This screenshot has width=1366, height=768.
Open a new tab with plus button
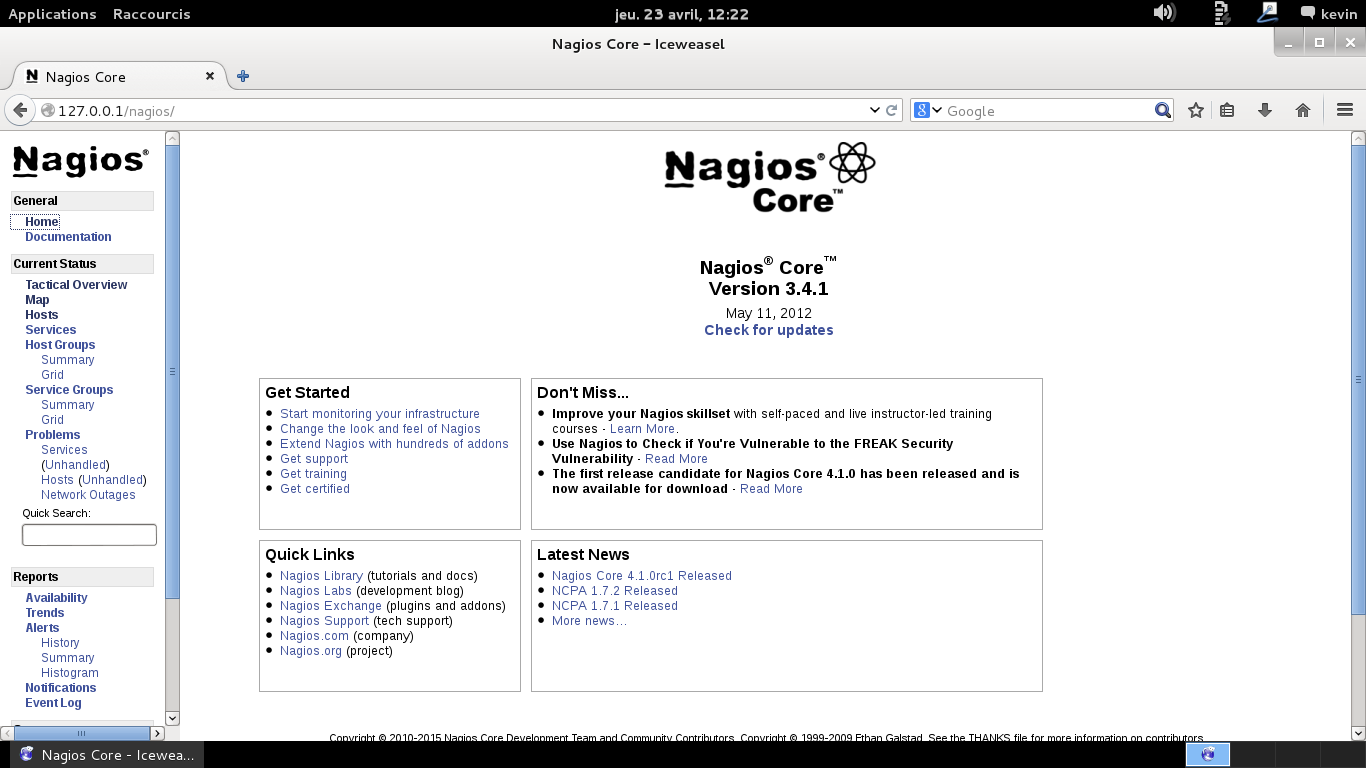click(x=242, y=76)
